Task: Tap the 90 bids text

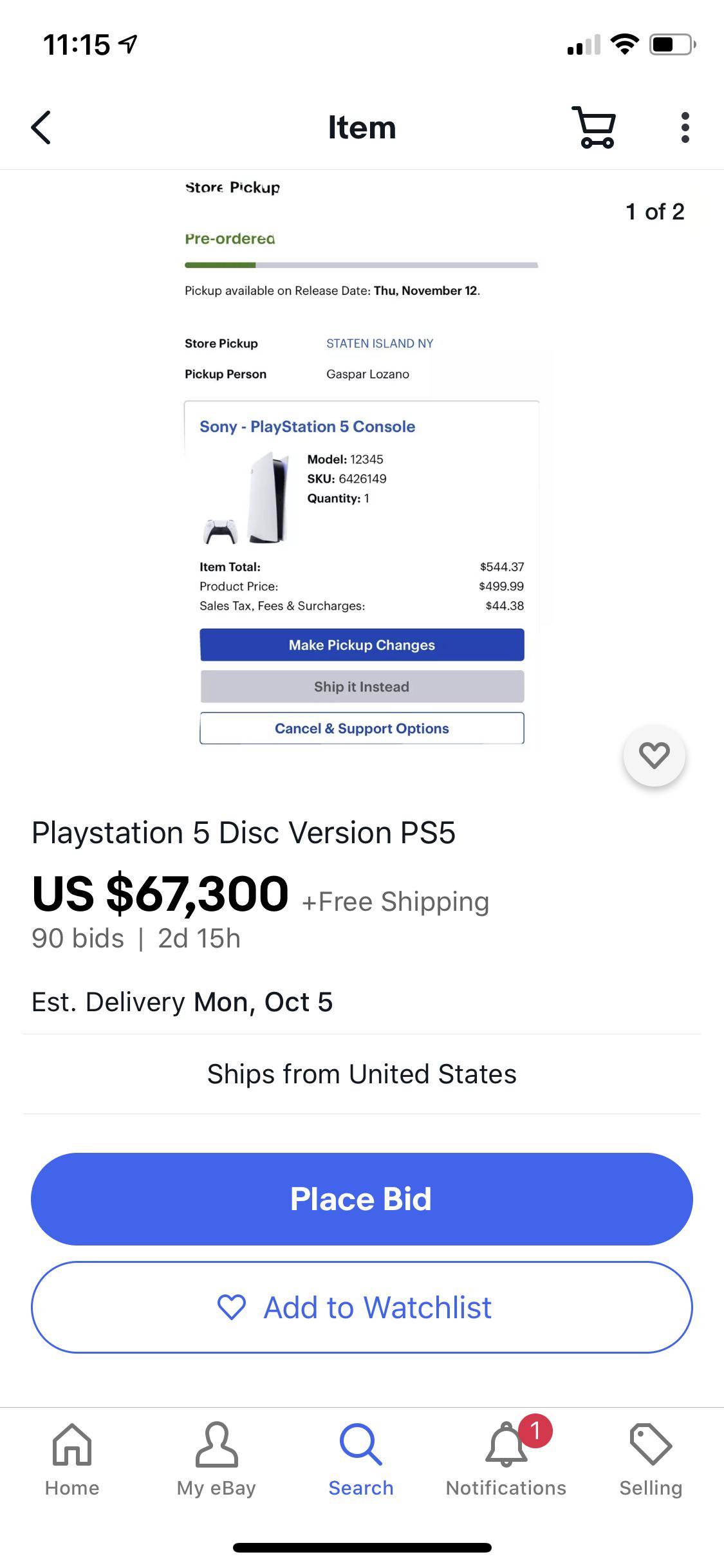Action: 78,938
